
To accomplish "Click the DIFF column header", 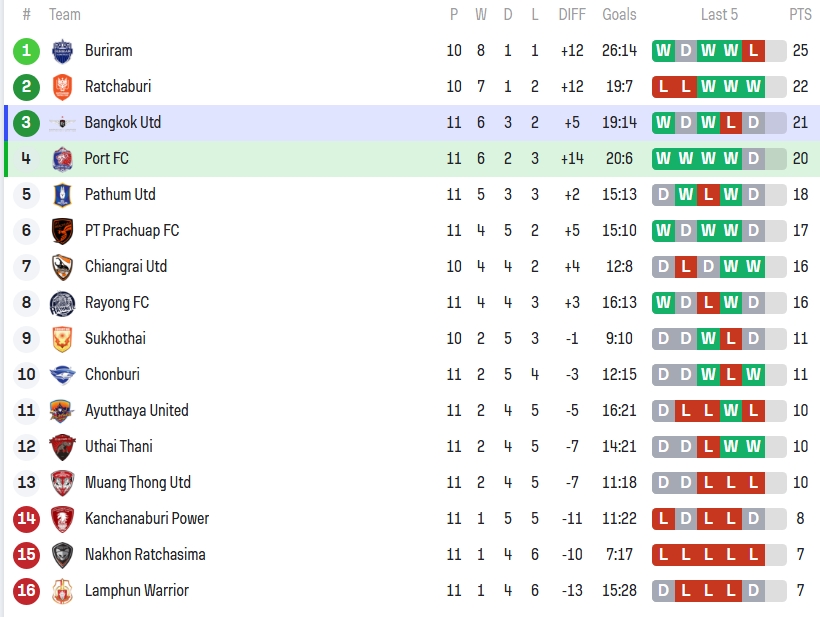I will pyautogui.click(x=572, y=15).
